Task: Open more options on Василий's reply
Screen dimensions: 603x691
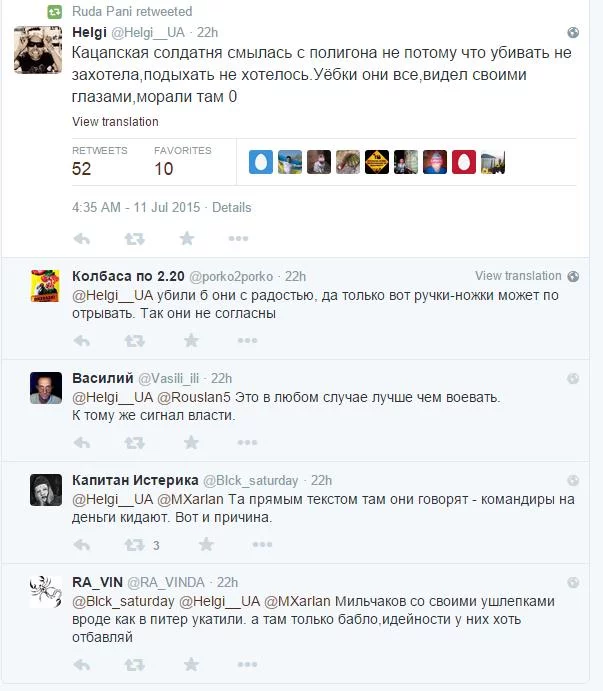Action: (x=247, y=442)
